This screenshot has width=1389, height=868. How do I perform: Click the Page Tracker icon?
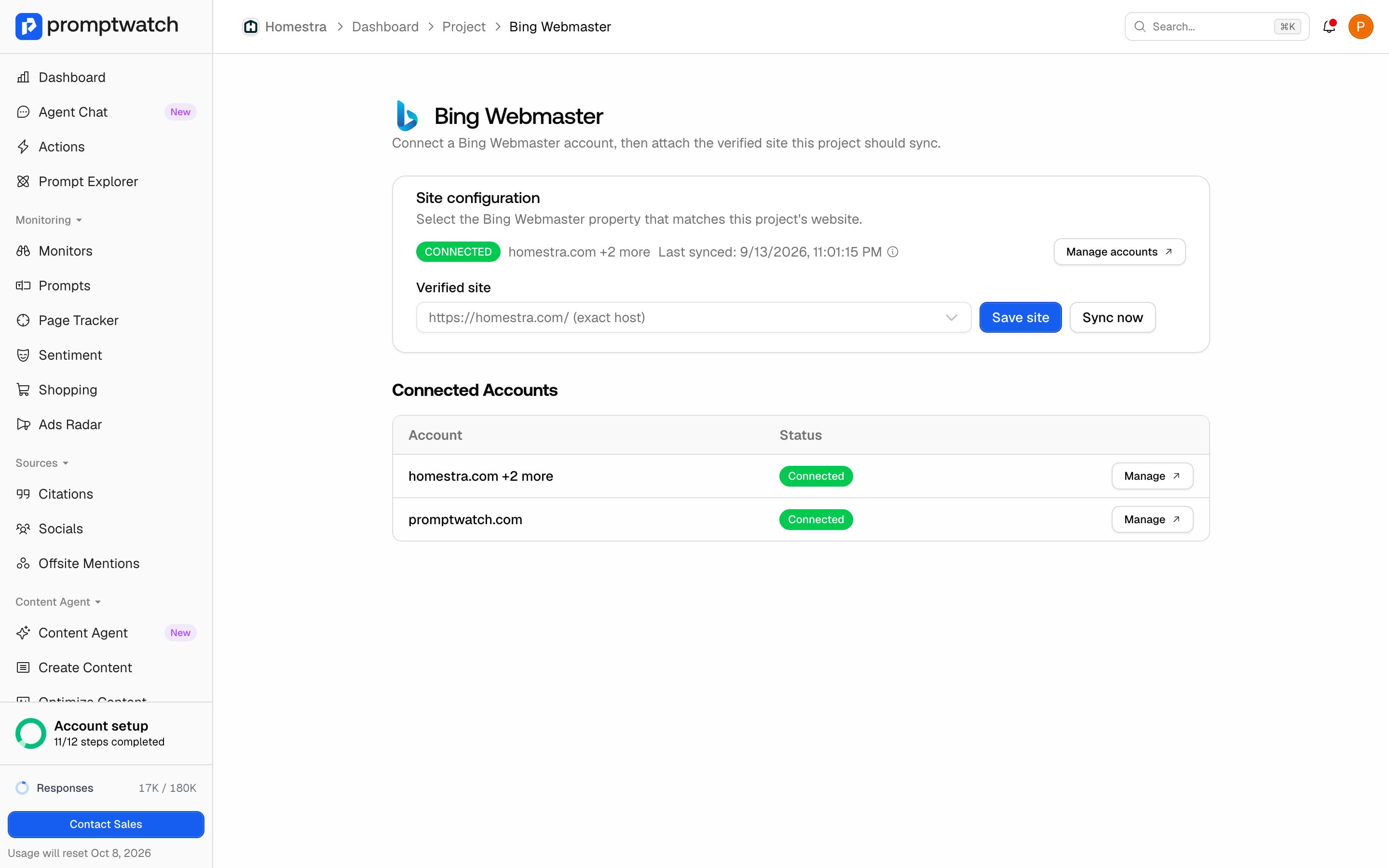23,320
